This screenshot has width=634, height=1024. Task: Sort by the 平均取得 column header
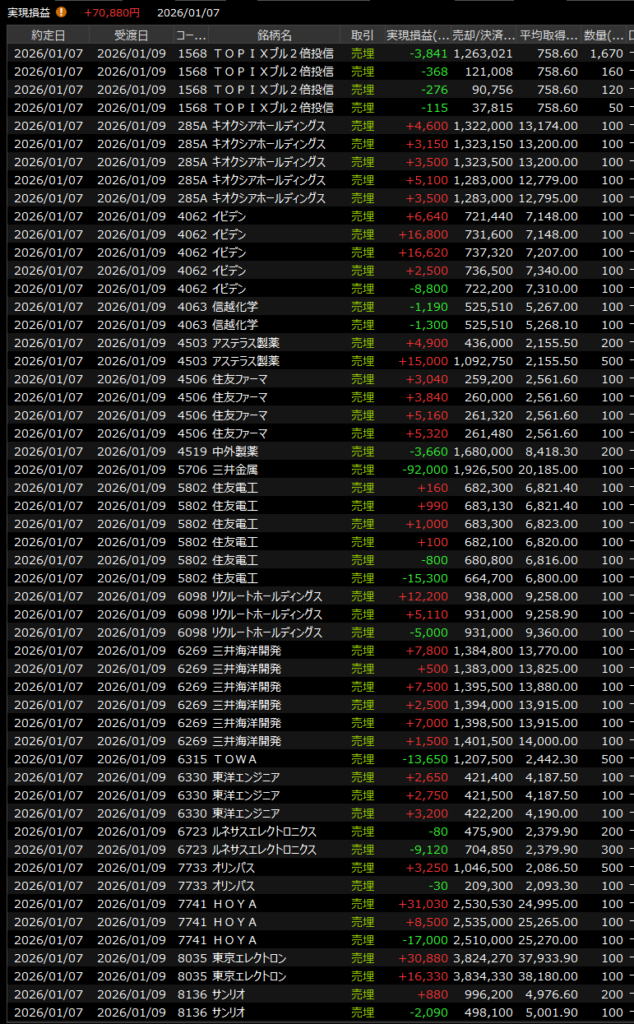coord(549,35)
